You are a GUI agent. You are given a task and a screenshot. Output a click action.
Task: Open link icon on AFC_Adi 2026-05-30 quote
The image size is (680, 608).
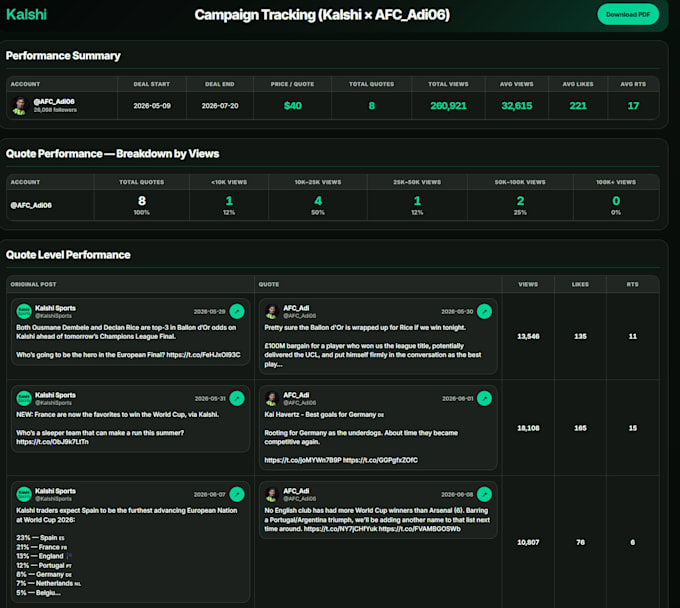484,311
